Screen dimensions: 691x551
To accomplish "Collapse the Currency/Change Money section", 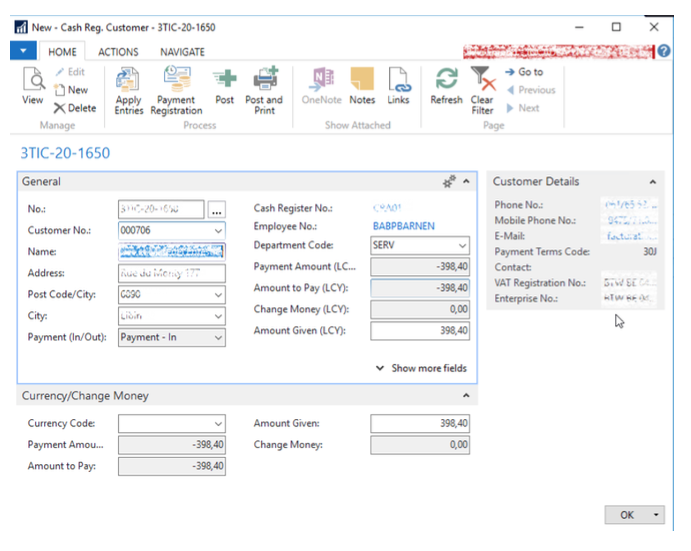I will click(465, 396).
